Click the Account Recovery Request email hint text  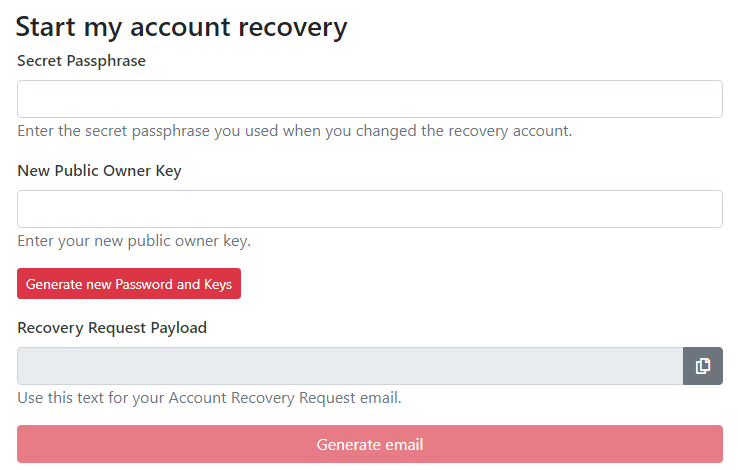209,398
